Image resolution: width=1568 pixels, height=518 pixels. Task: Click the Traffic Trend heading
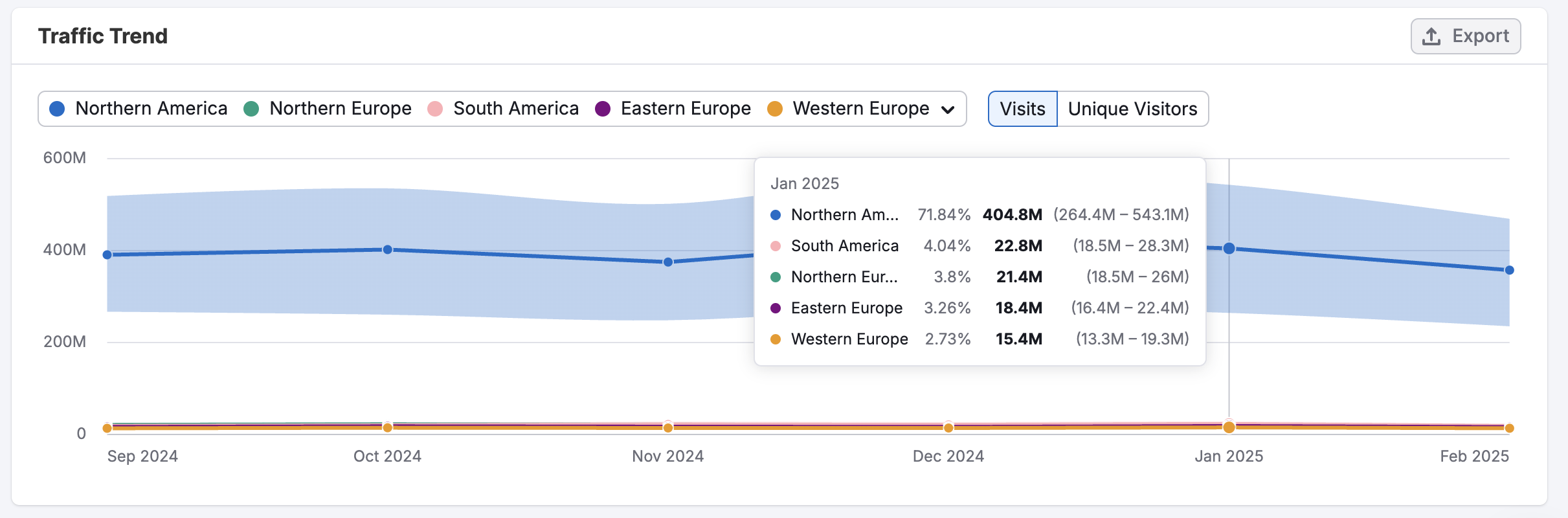[103, 36]
